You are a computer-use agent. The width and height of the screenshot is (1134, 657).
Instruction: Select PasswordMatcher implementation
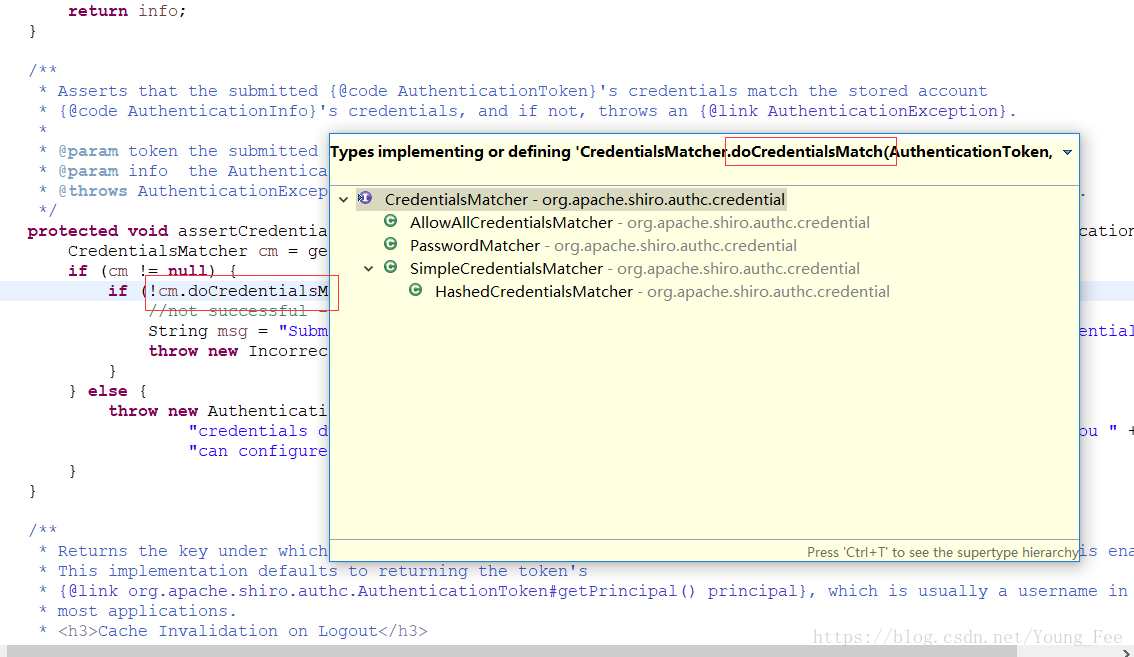click(603, 246)
